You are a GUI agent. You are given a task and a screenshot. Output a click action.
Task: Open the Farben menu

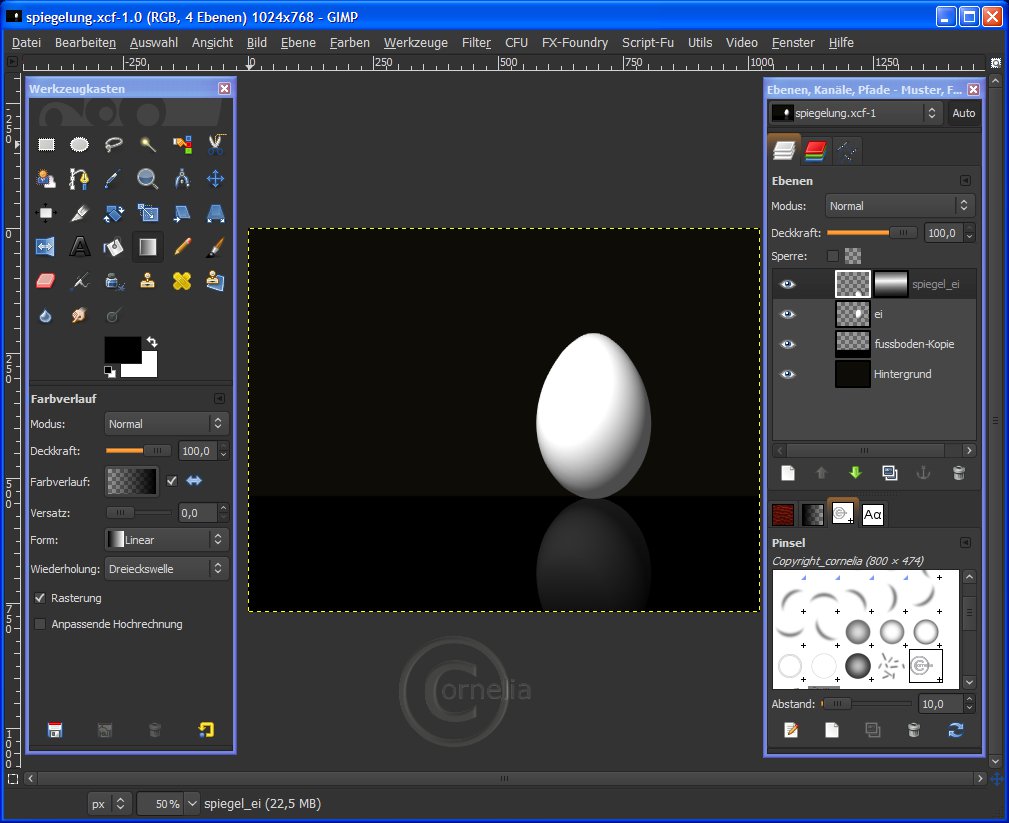[349, 43]
